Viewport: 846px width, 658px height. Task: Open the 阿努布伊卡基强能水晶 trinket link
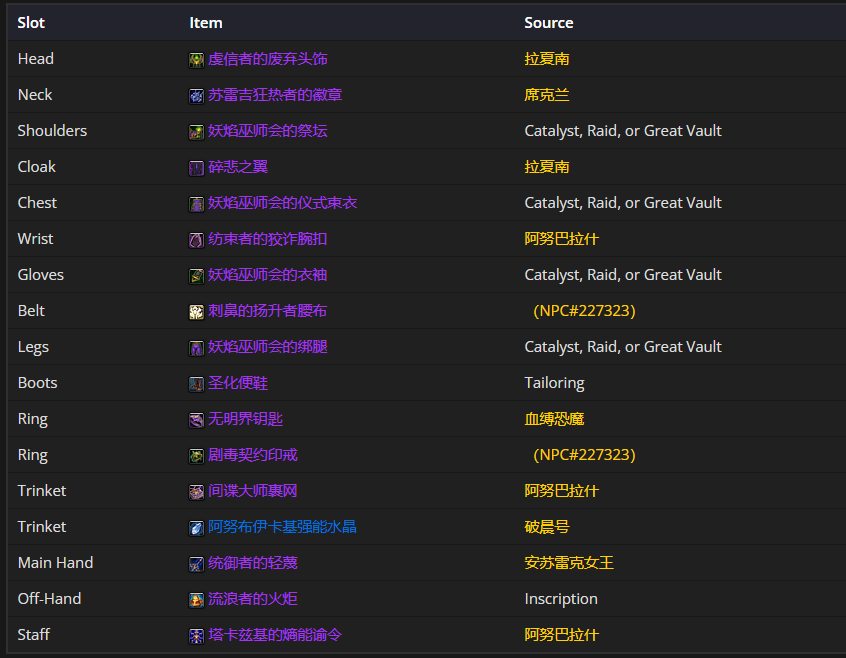[x=282, y=527]
